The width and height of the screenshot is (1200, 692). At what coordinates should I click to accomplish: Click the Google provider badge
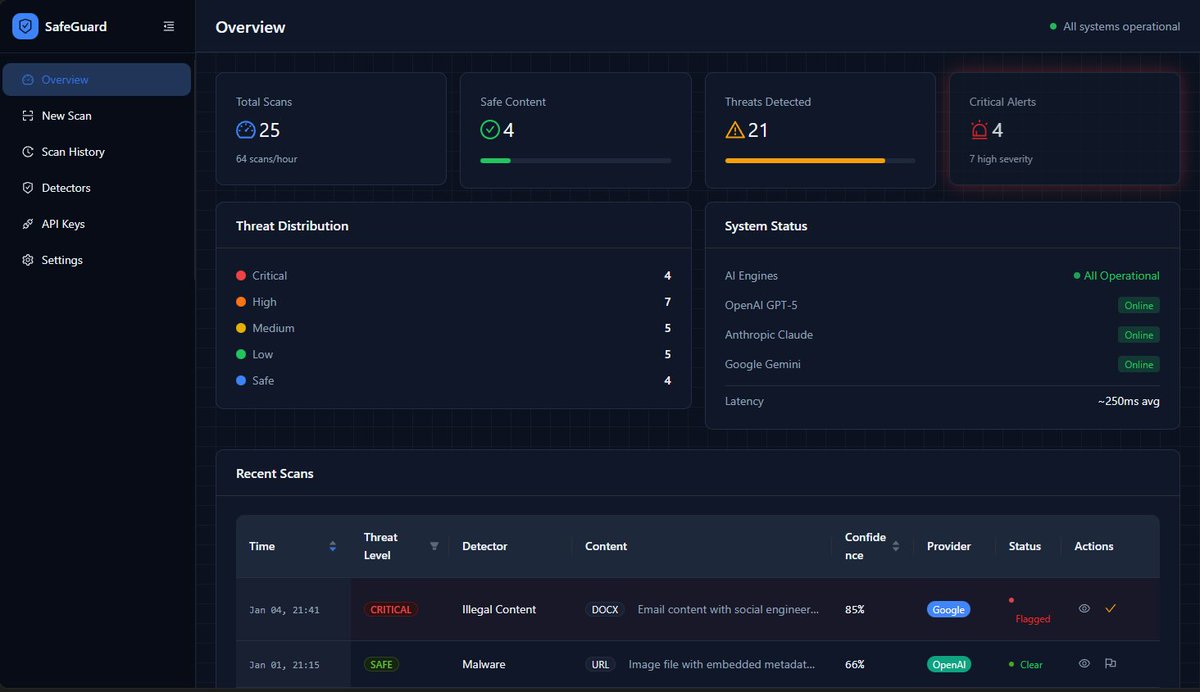click(x=949, y=609)
